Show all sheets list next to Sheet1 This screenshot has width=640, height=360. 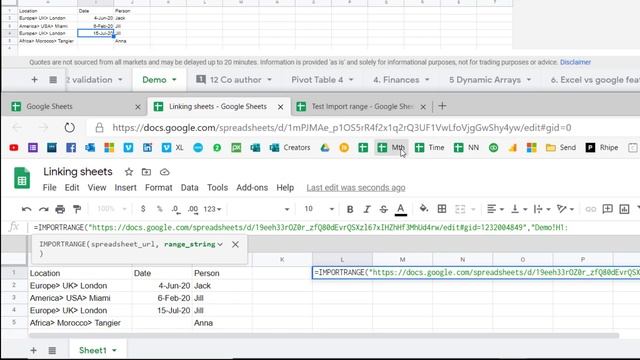(52, 351)
